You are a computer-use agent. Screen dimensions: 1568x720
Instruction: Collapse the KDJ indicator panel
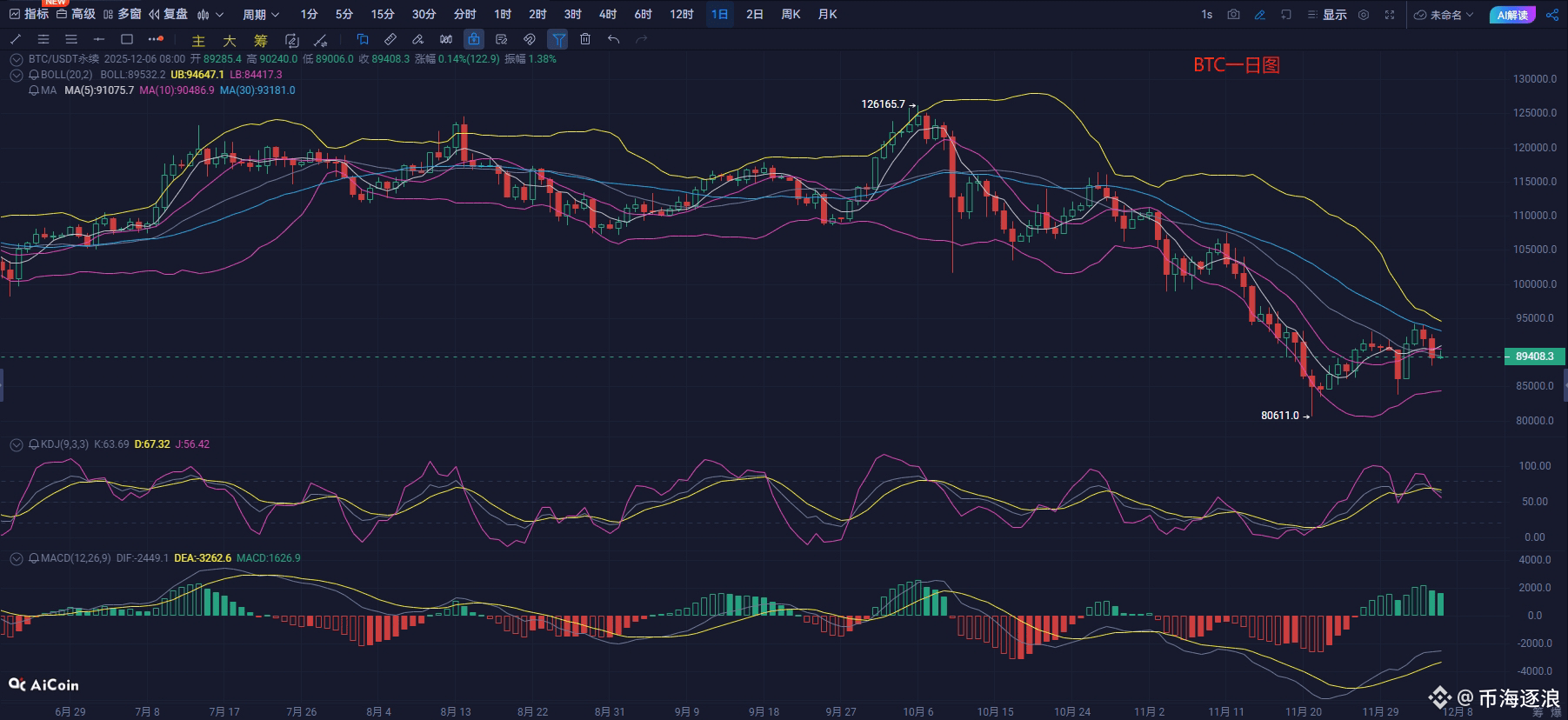click(16, 444)
